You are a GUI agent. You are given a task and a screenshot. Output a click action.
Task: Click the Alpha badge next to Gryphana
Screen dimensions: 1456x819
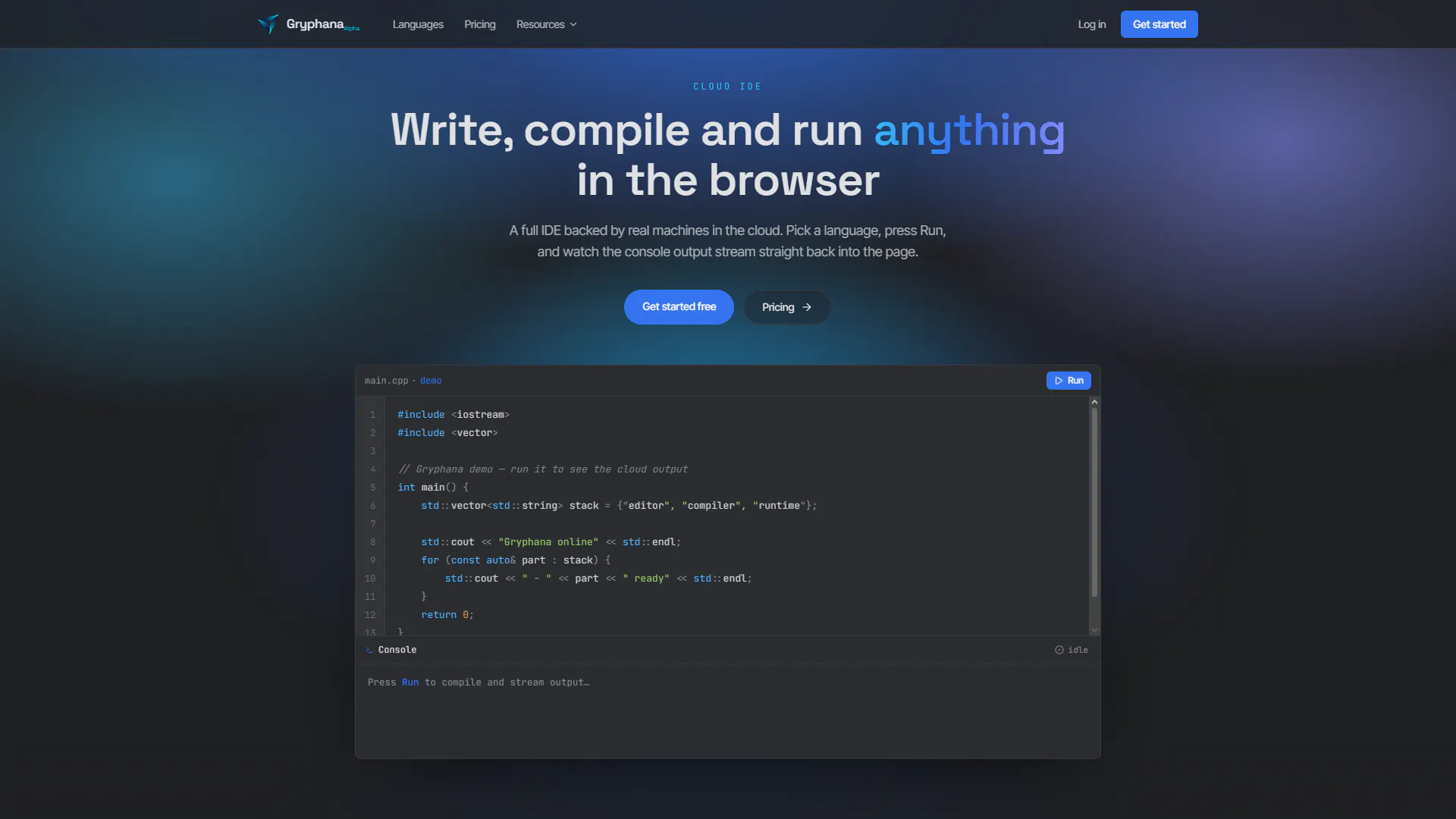point(352,29)
